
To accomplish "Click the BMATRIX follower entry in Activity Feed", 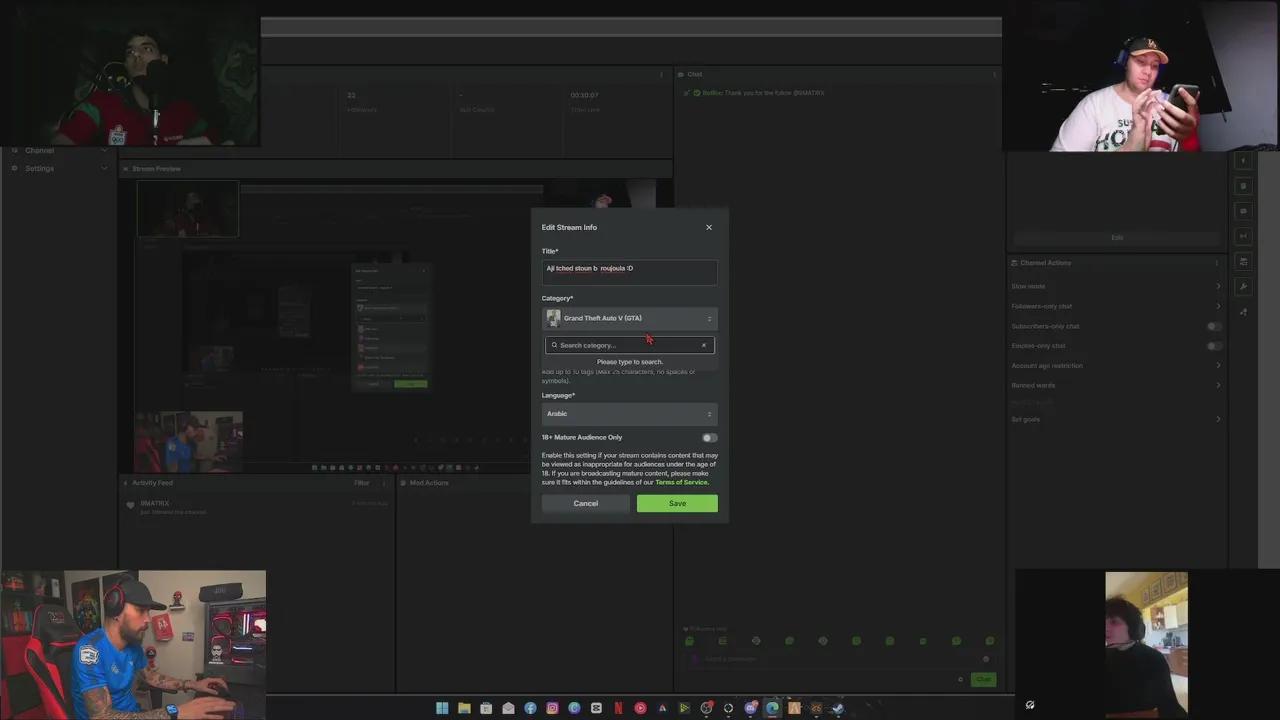I will [x=257, y=507].
